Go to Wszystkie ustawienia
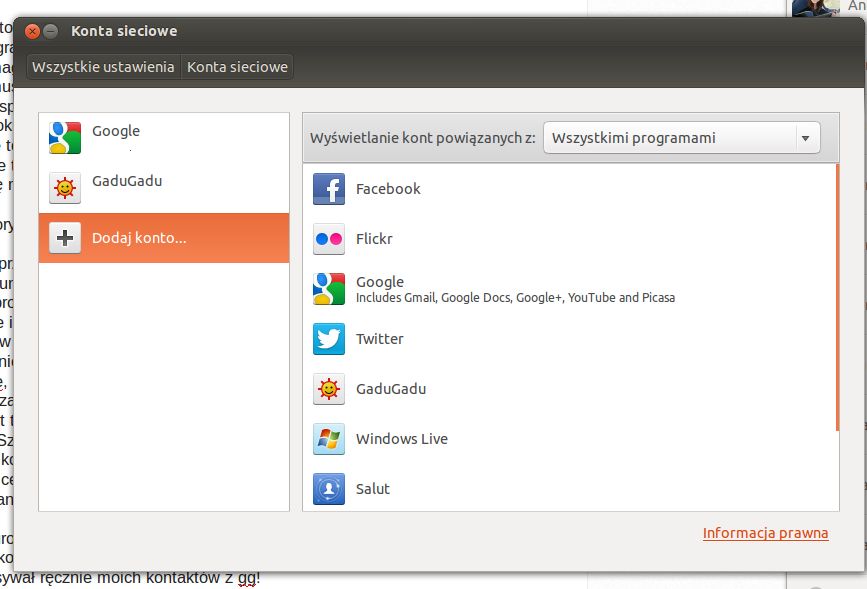The width and height of the screenshot is (867, 589). tap(103, 67)
